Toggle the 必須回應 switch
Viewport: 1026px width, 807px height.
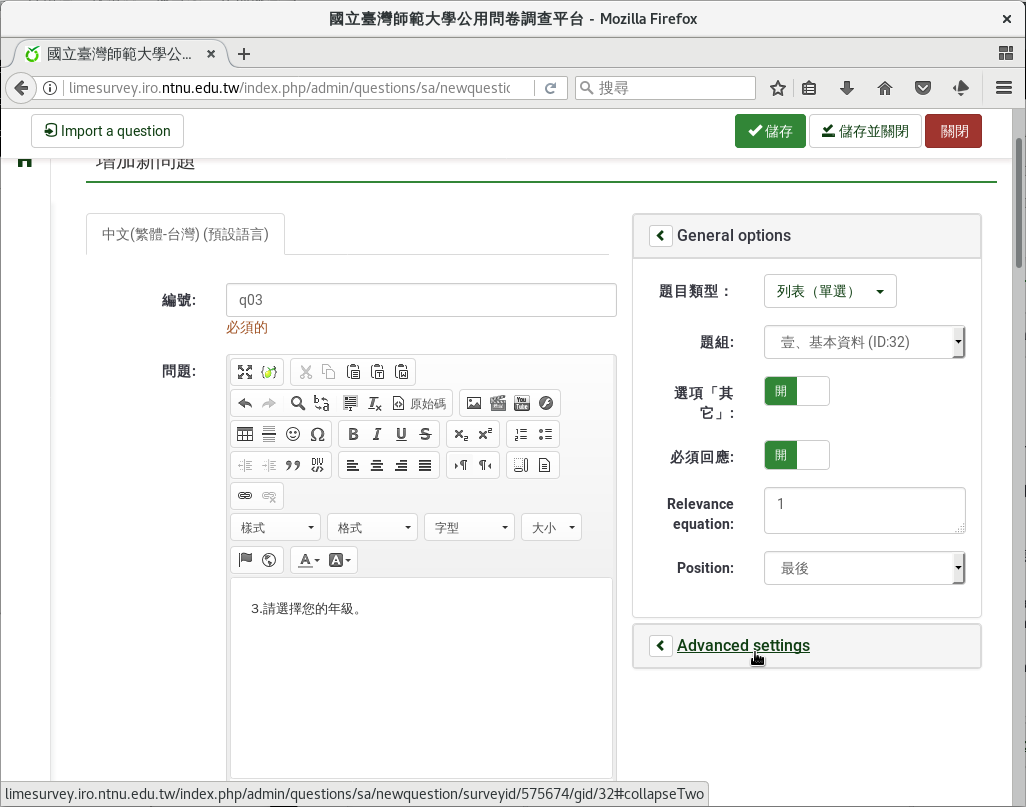796,456
